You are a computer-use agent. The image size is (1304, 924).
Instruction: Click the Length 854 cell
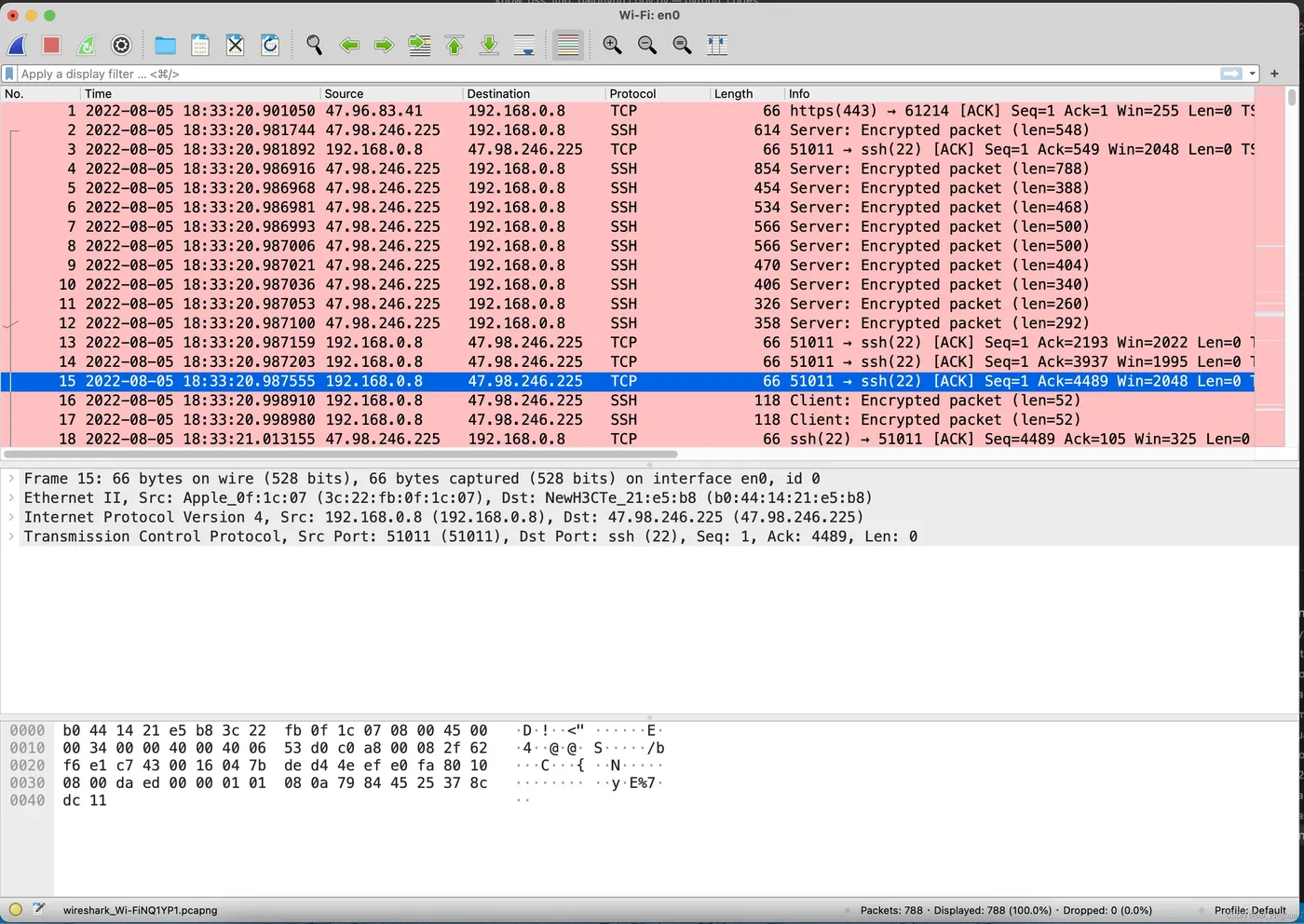coord(767,169)
